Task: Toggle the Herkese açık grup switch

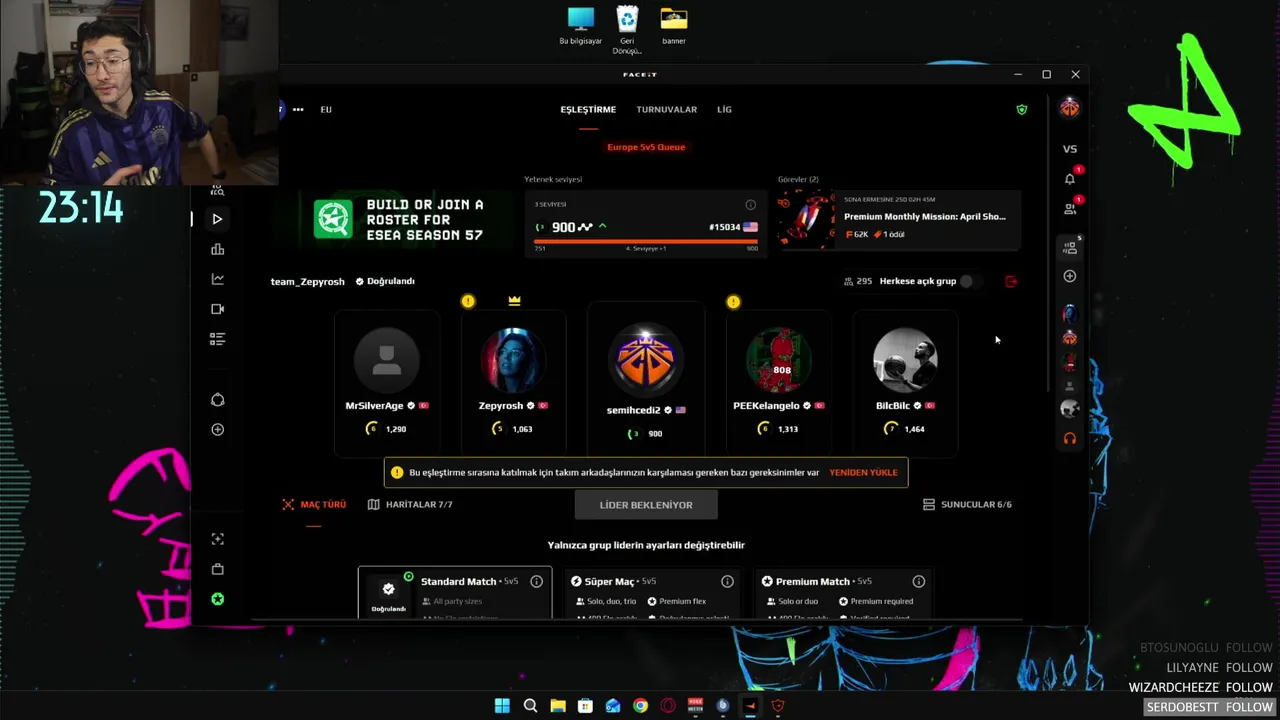Action: (970, 281)
